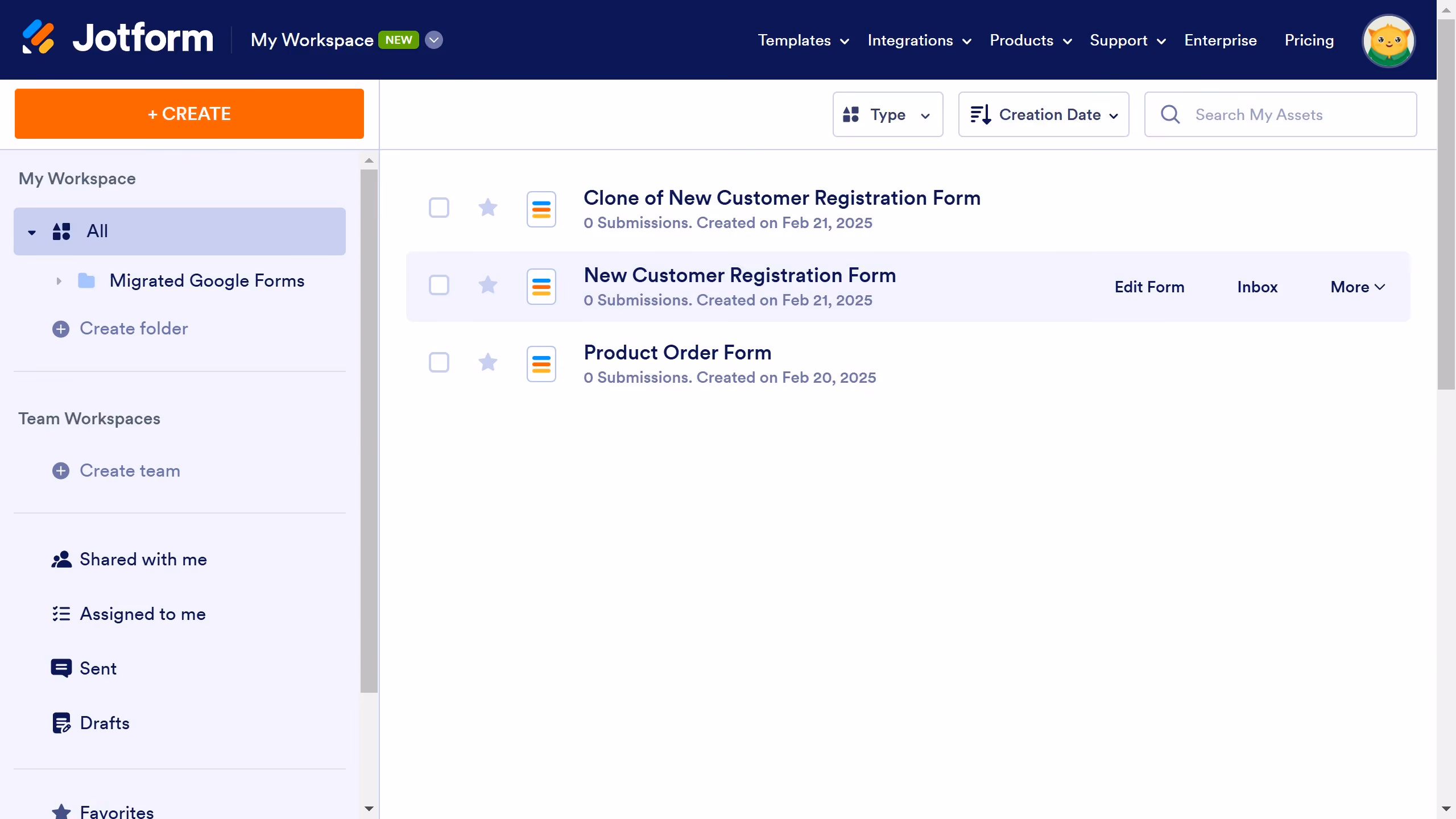Image resolution: width=1456 pixels, height=819 pixels.
Task: Go to the Pricing page
Action: pyautogui.click(x=1309, y=40)
